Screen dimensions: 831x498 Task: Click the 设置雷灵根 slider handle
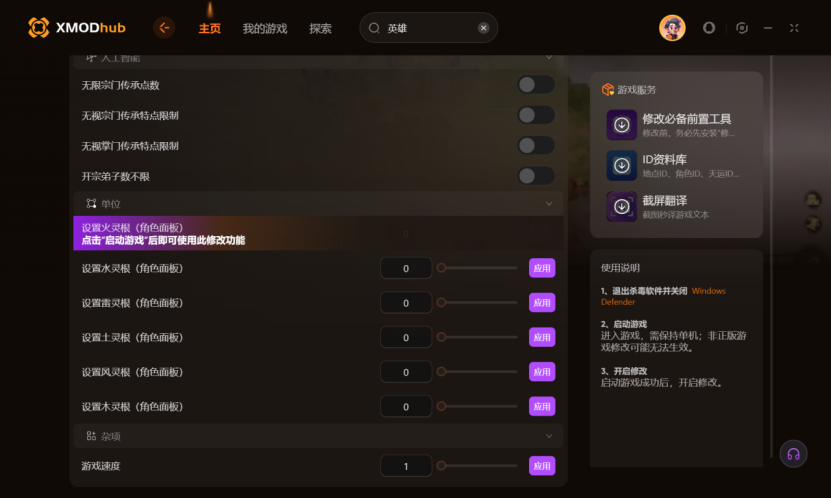point(441,303)
